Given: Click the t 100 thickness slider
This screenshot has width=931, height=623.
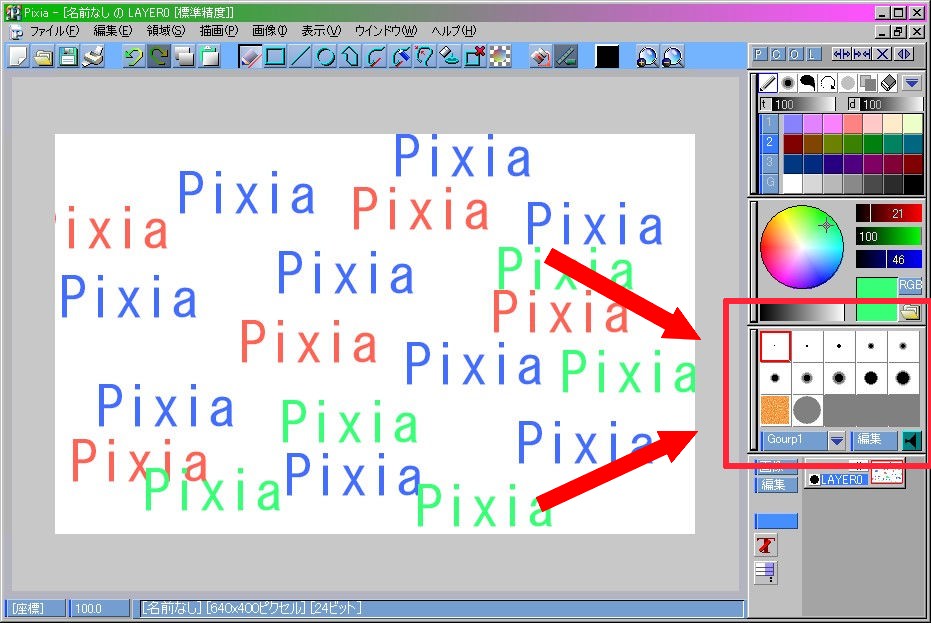Looking at the screenshot, I should (x=797, y=105).
